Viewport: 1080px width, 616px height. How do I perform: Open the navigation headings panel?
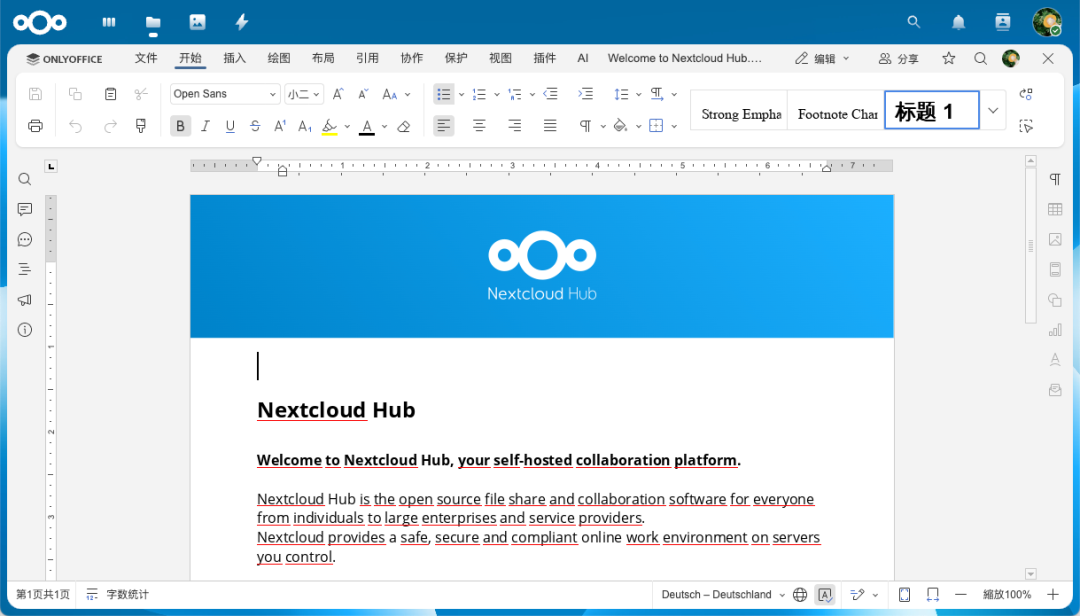(24, 268)
